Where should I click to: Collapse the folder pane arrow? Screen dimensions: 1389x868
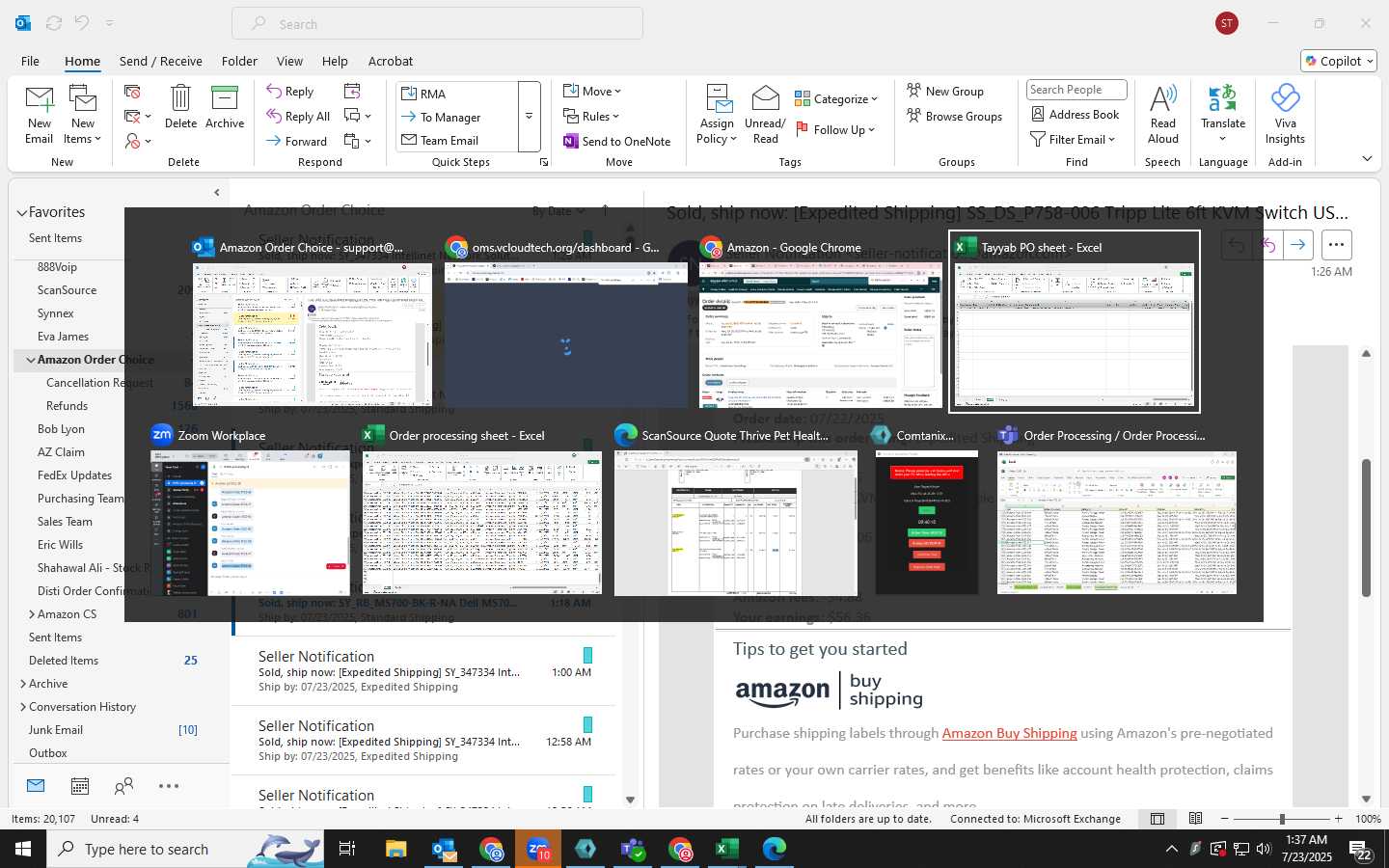(217, 193)
